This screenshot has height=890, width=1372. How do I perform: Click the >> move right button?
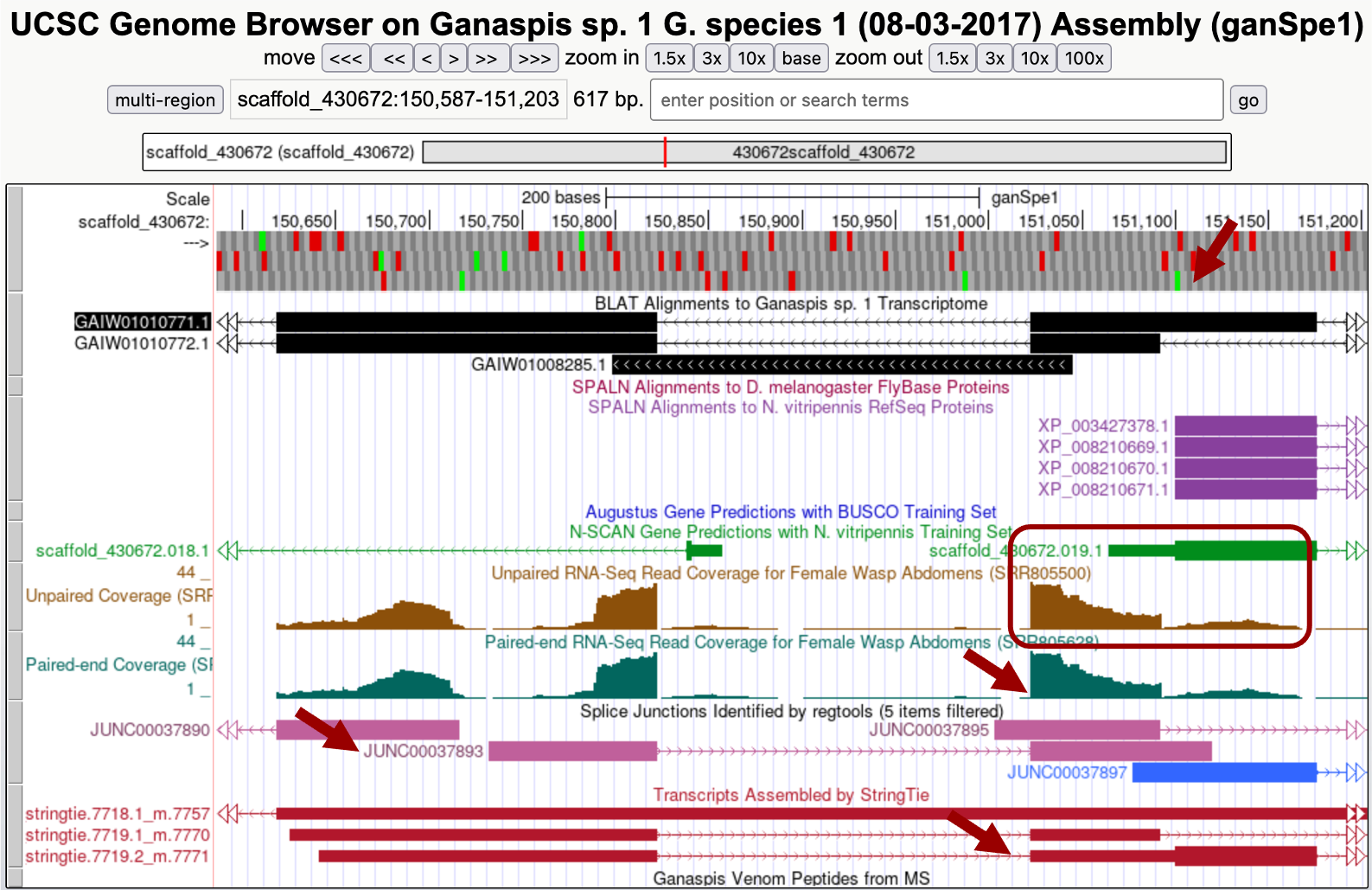tap(488, 59)
